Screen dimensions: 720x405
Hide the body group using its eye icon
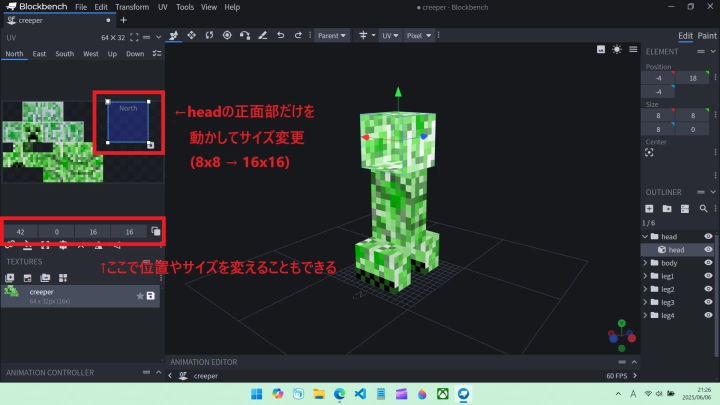click(x=708, y=262)
